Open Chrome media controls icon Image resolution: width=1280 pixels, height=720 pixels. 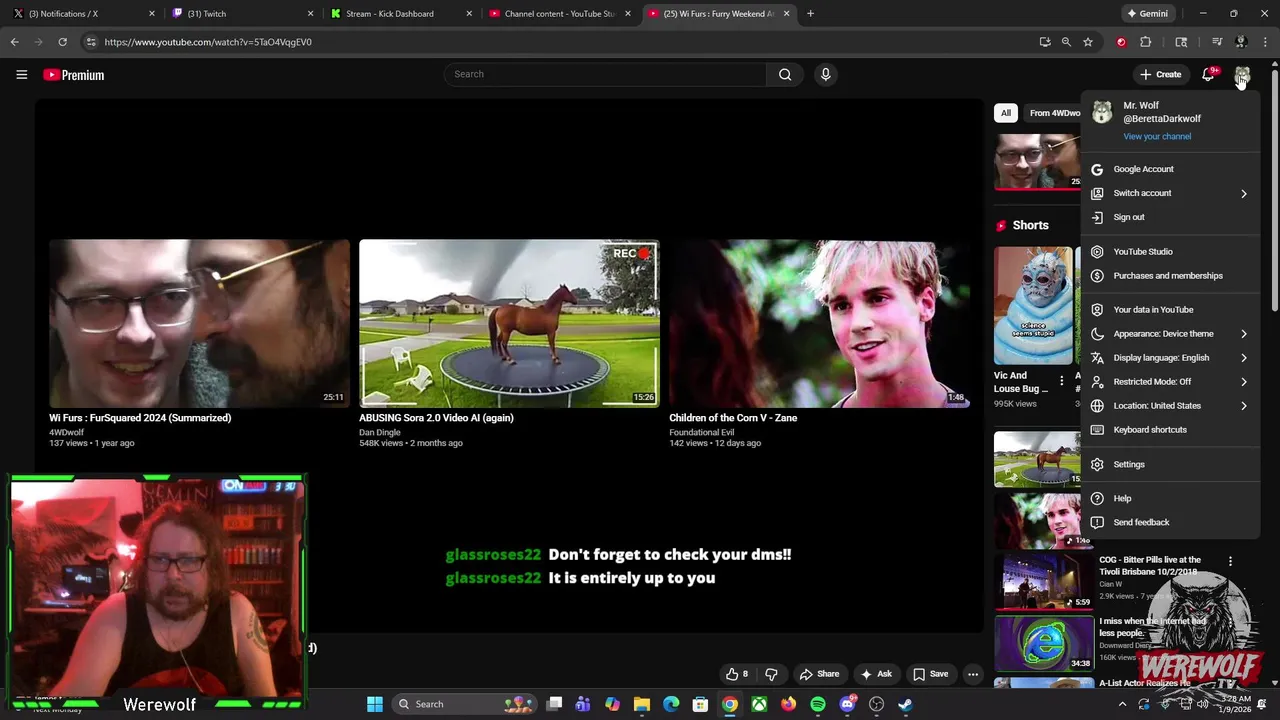pos(1217,42)
